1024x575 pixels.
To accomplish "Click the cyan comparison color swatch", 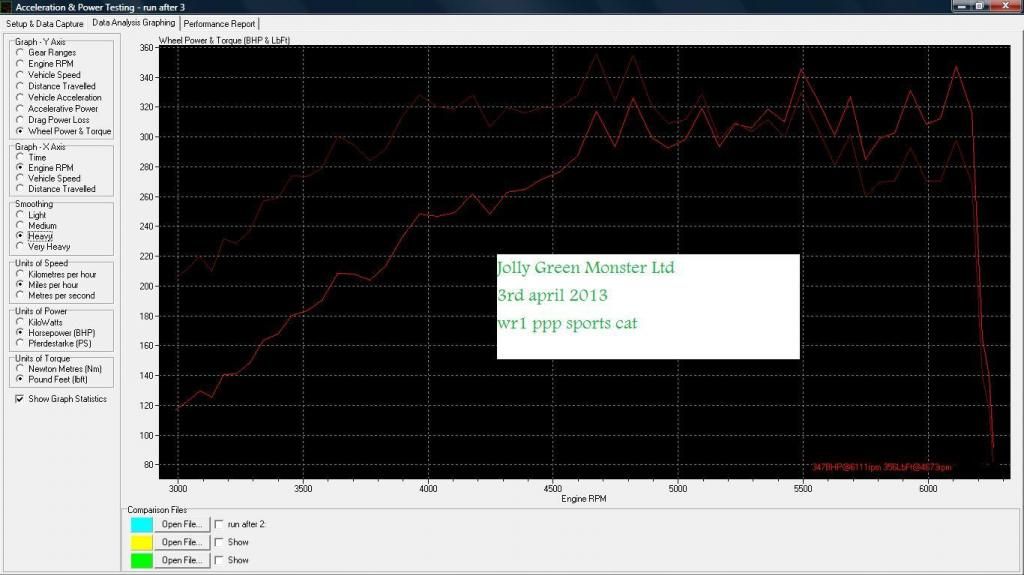I will [x=141, y=524].
